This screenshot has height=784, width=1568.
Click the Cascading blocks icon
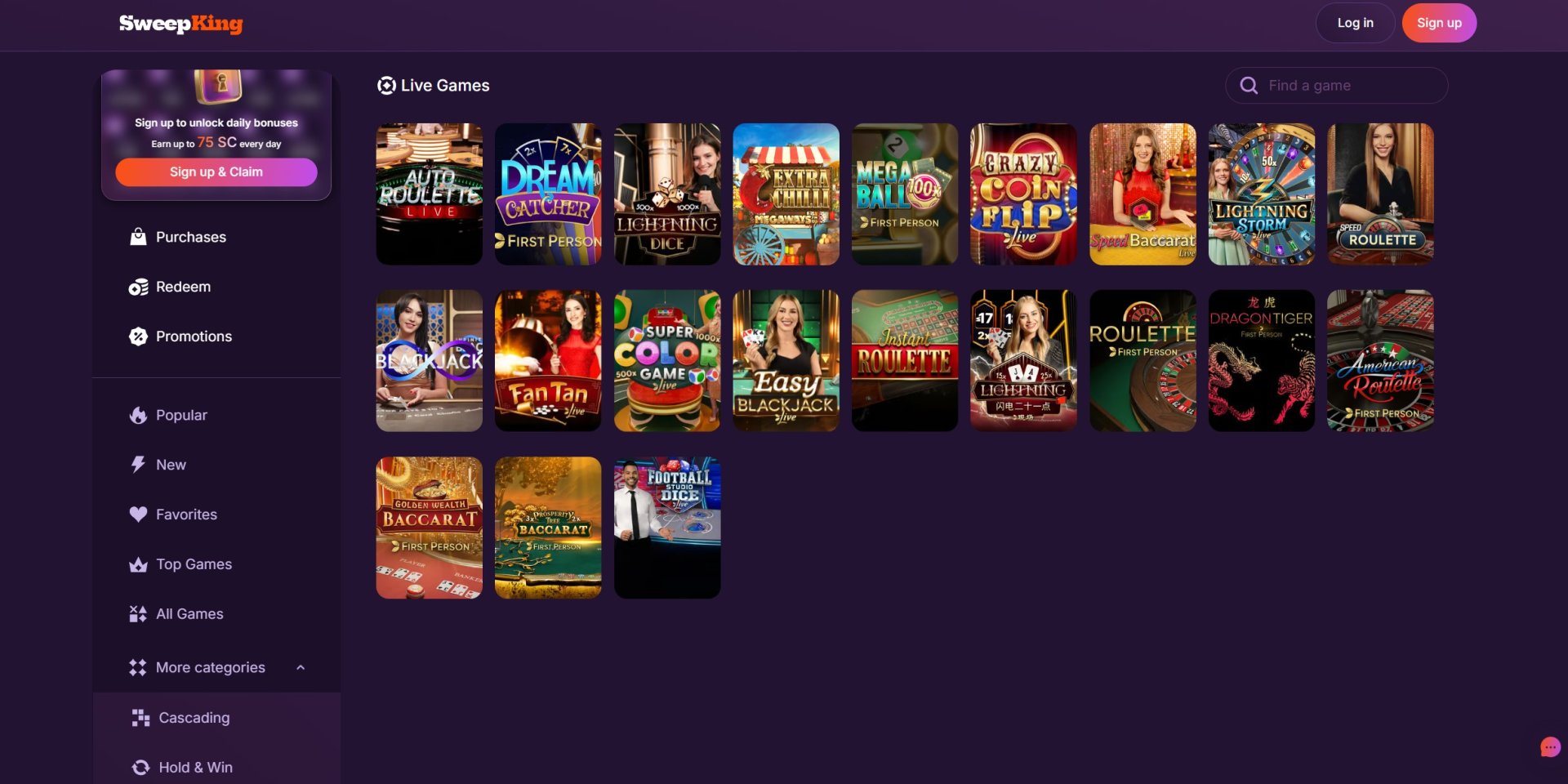[x=140, y=718]
